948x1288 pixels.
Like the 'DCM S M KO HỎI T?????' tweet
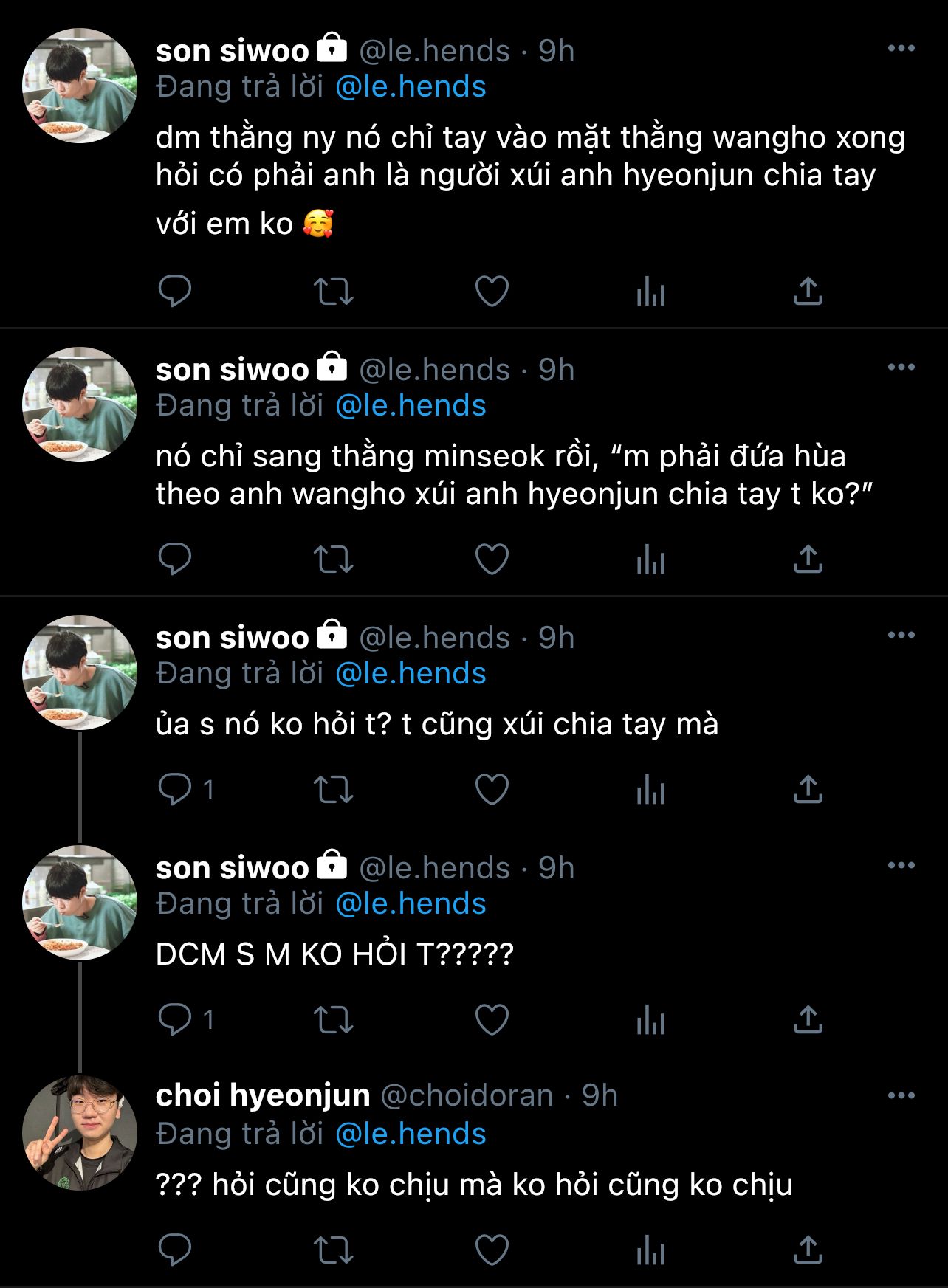[x=492, y=1020]
